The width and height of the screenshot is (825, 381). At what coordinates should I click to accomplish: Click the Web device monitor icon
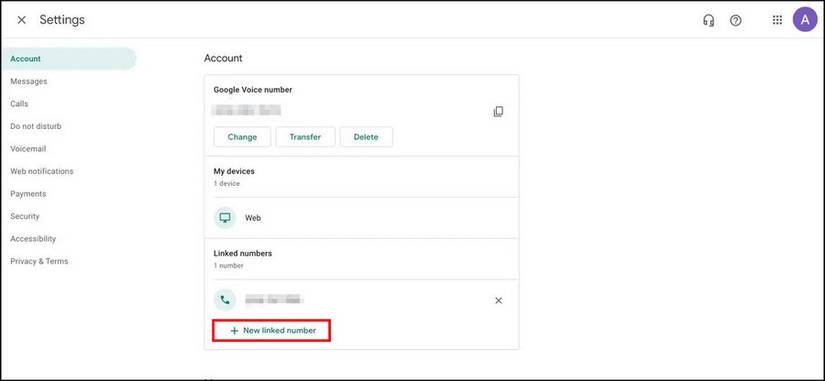tap(225, 217)
